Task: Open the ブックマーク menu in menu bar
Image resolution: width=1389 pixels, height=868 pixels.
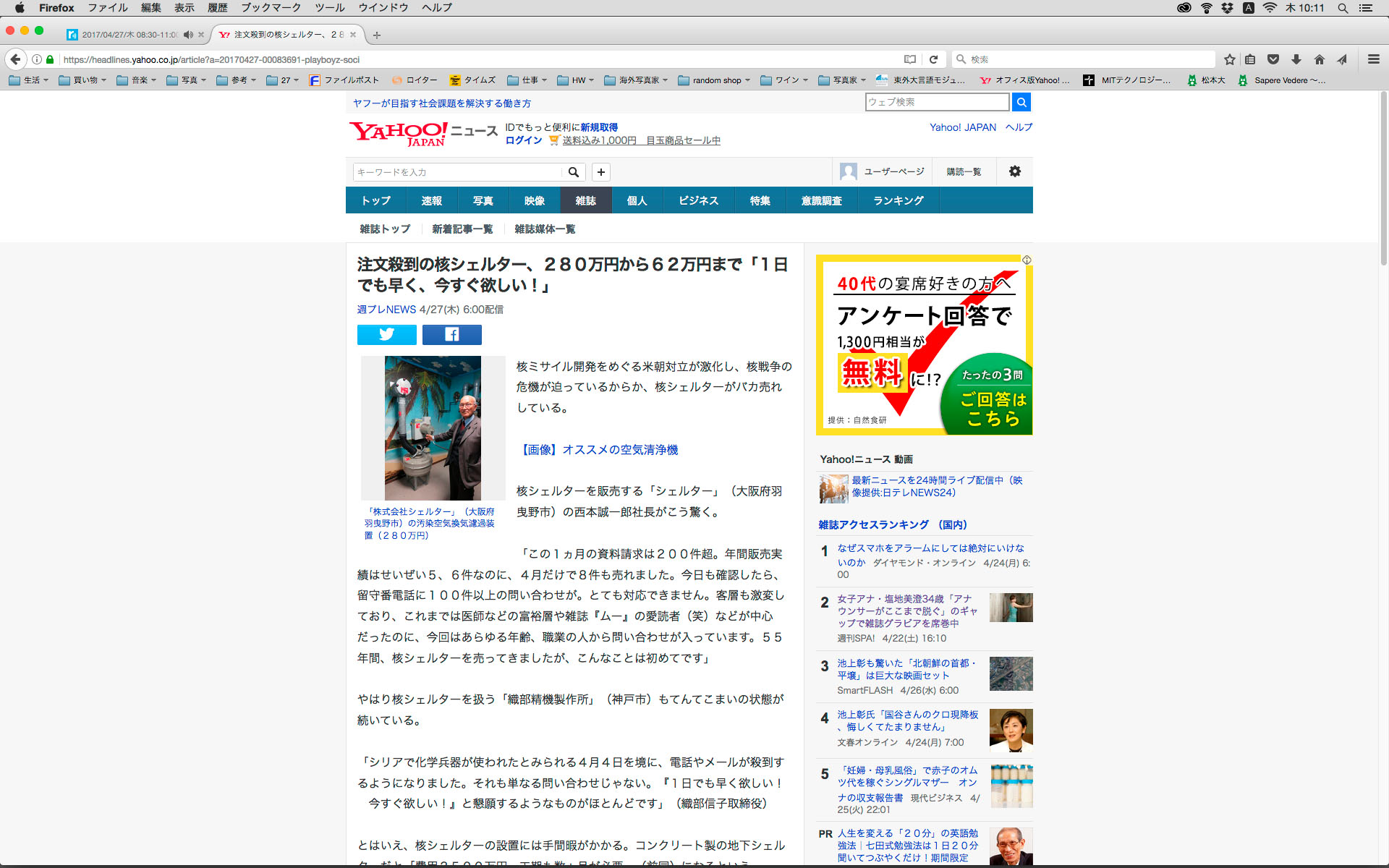Action: point(271,8)
